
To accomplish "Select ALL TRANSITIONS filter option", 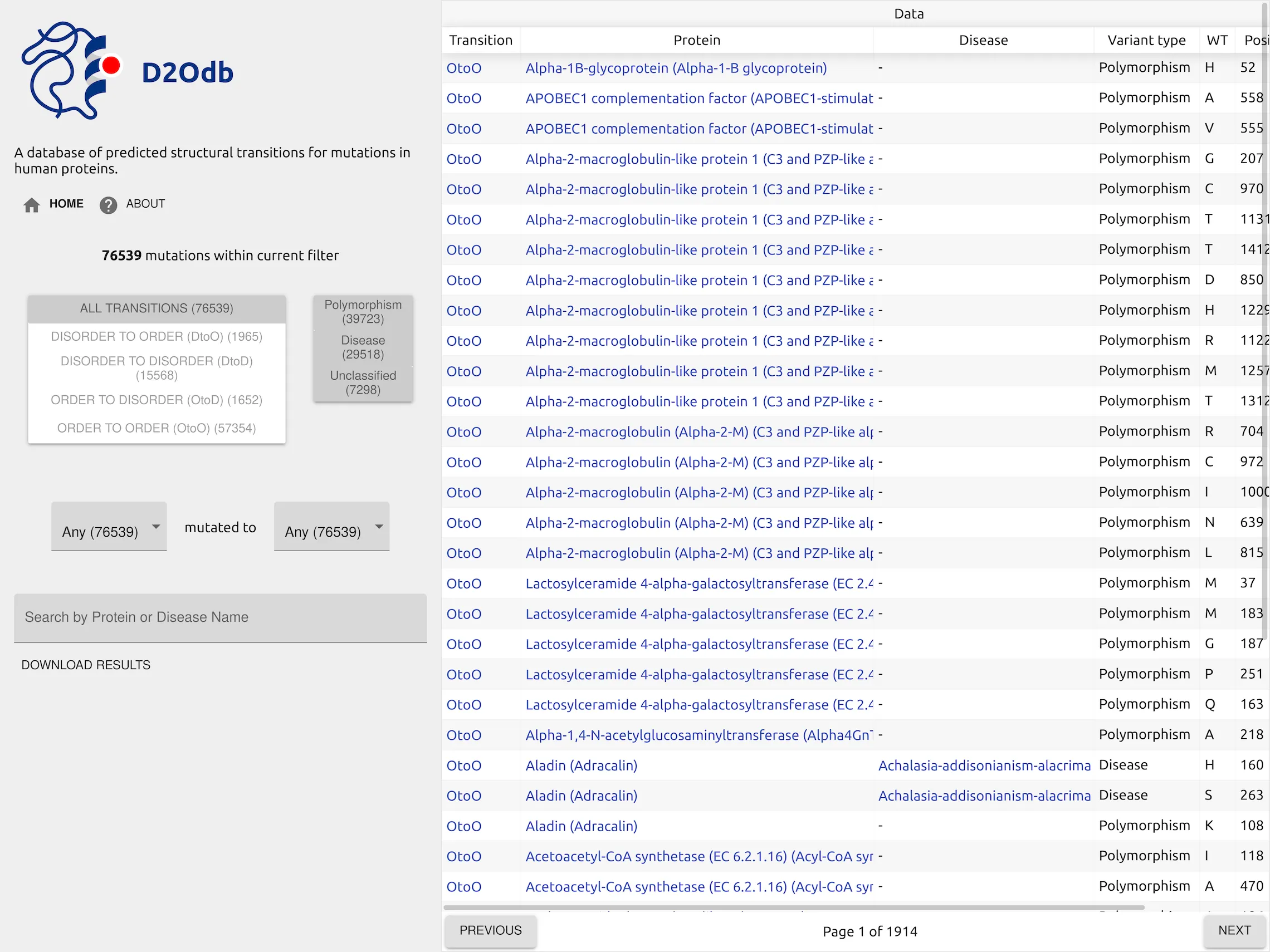I will [x=157, y=309].
